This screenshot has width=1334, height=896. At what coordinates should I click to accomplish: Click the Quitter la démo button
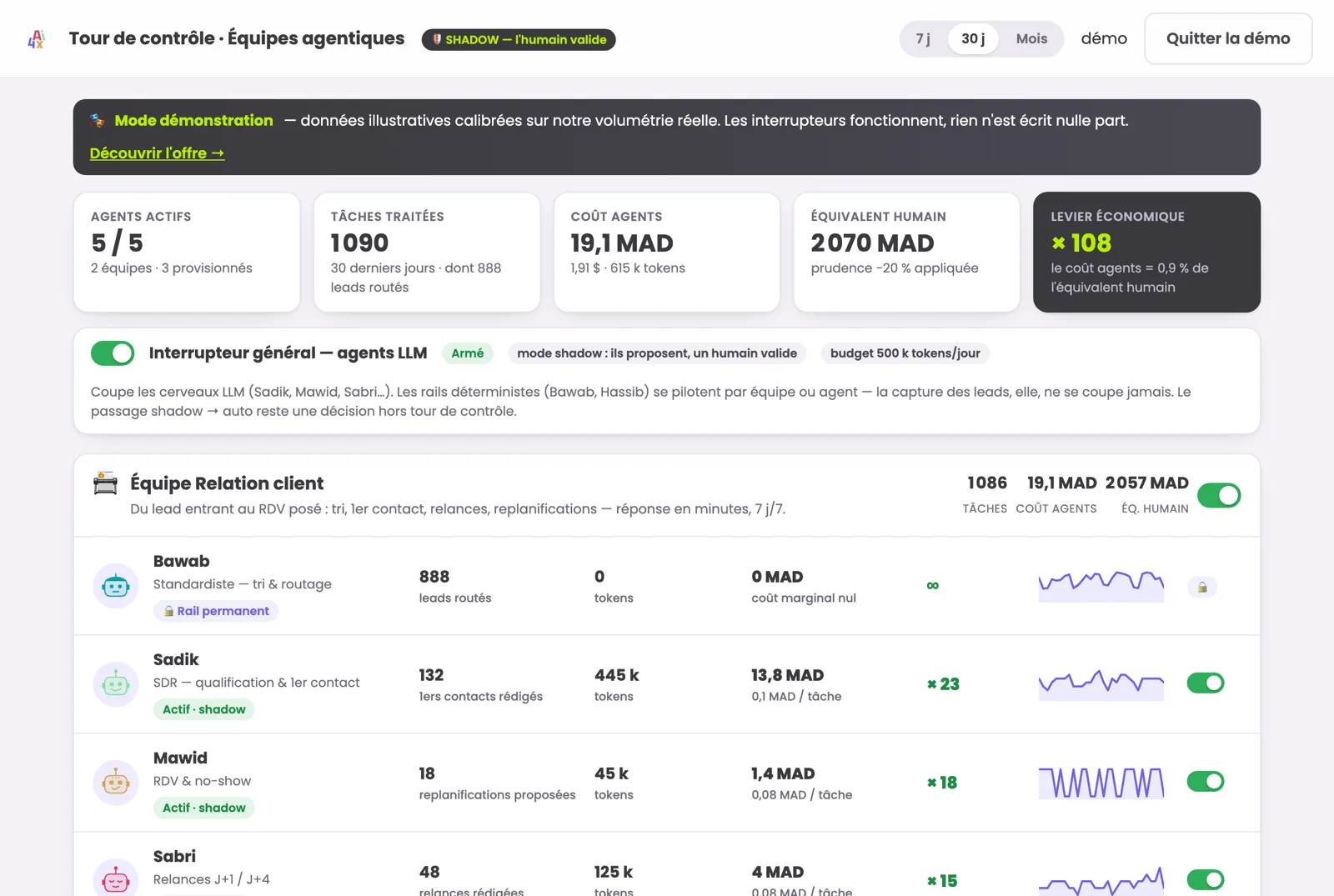coord(1228,38)
